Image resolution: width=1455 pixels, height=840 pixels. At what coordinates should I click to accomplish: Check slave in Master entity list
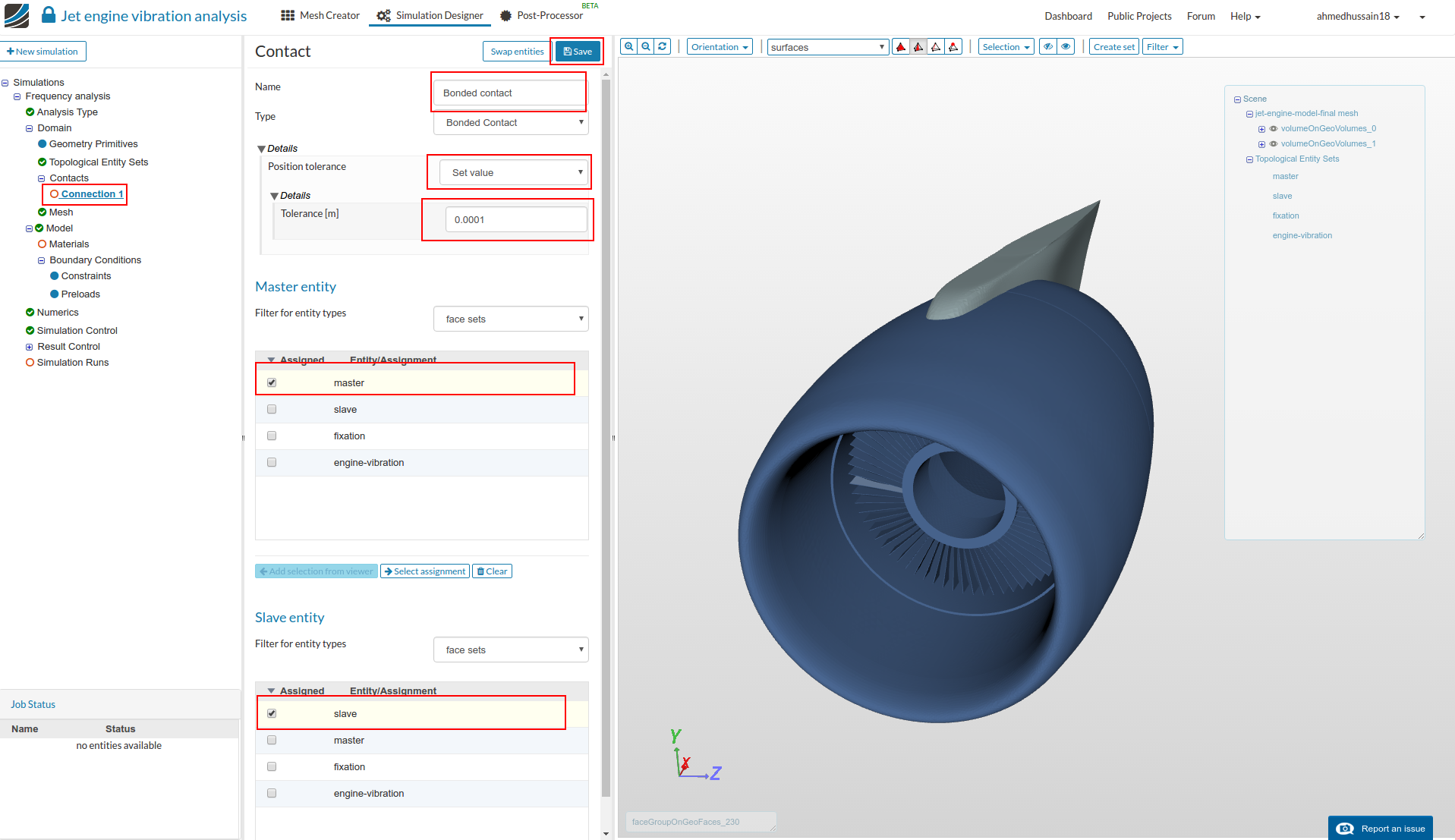coord(272,410)
